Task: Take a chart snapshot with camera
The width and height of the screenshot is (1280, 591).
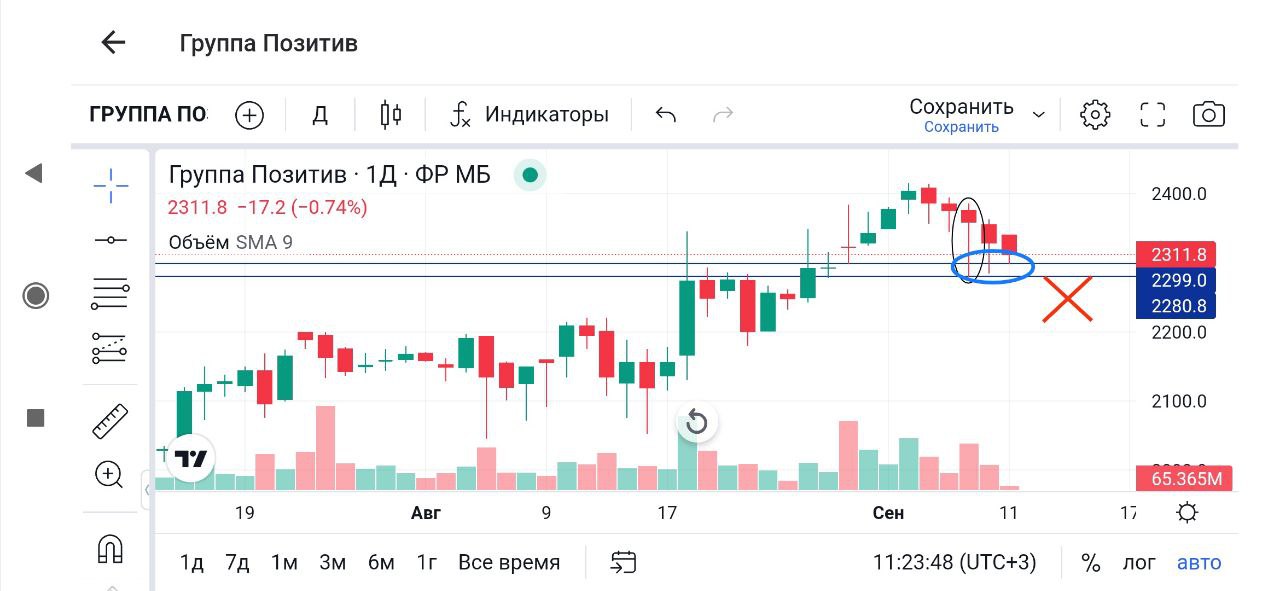Action: (x=1209, y=115)
